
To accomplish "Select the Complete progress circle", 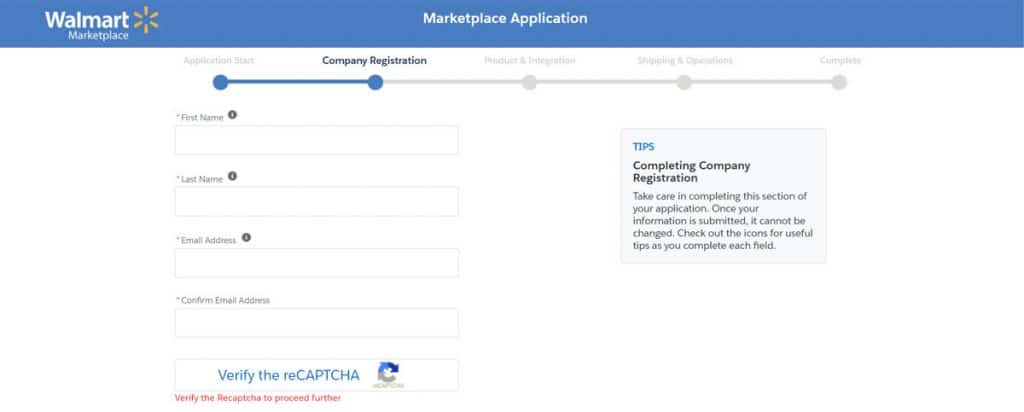I will point(839,83).
